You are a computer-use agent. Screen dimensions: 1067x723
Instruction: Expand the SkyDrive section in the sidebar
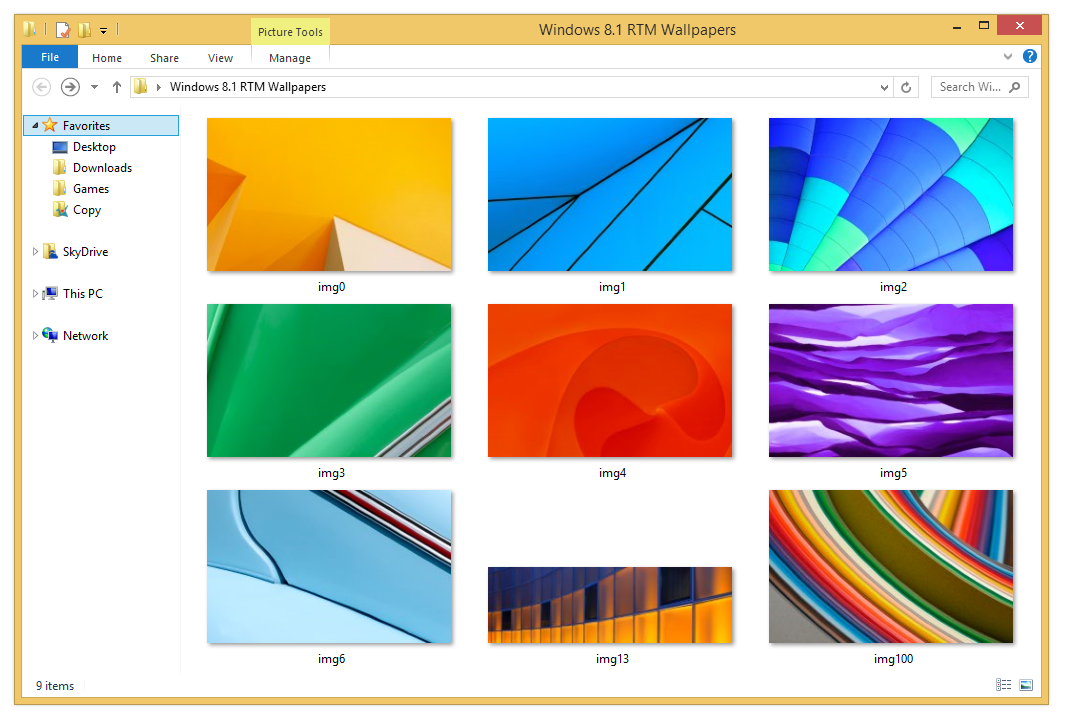[x=35, y=251]
